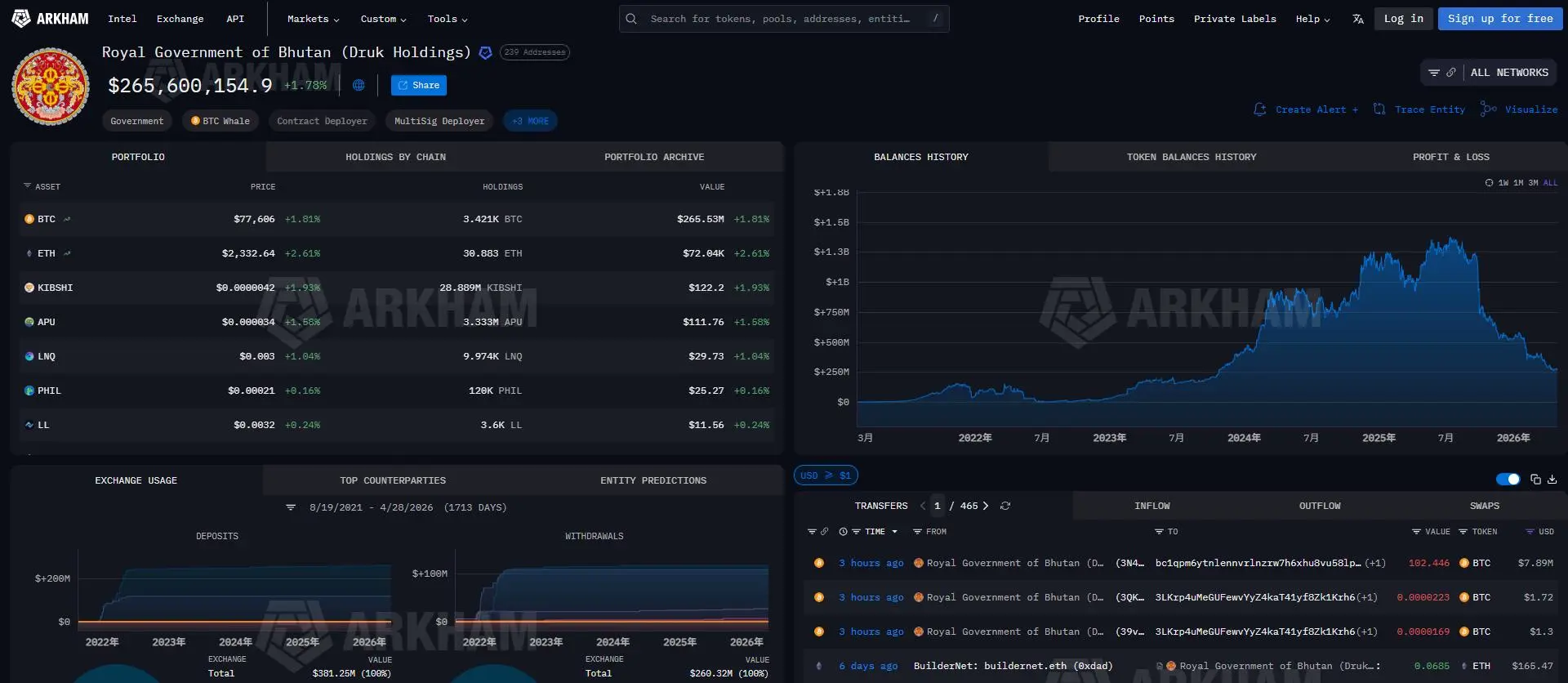Click the Token column filter icon
Image resolution: width=1568 pixels, height=683 pixels.
coord(1463,532)
